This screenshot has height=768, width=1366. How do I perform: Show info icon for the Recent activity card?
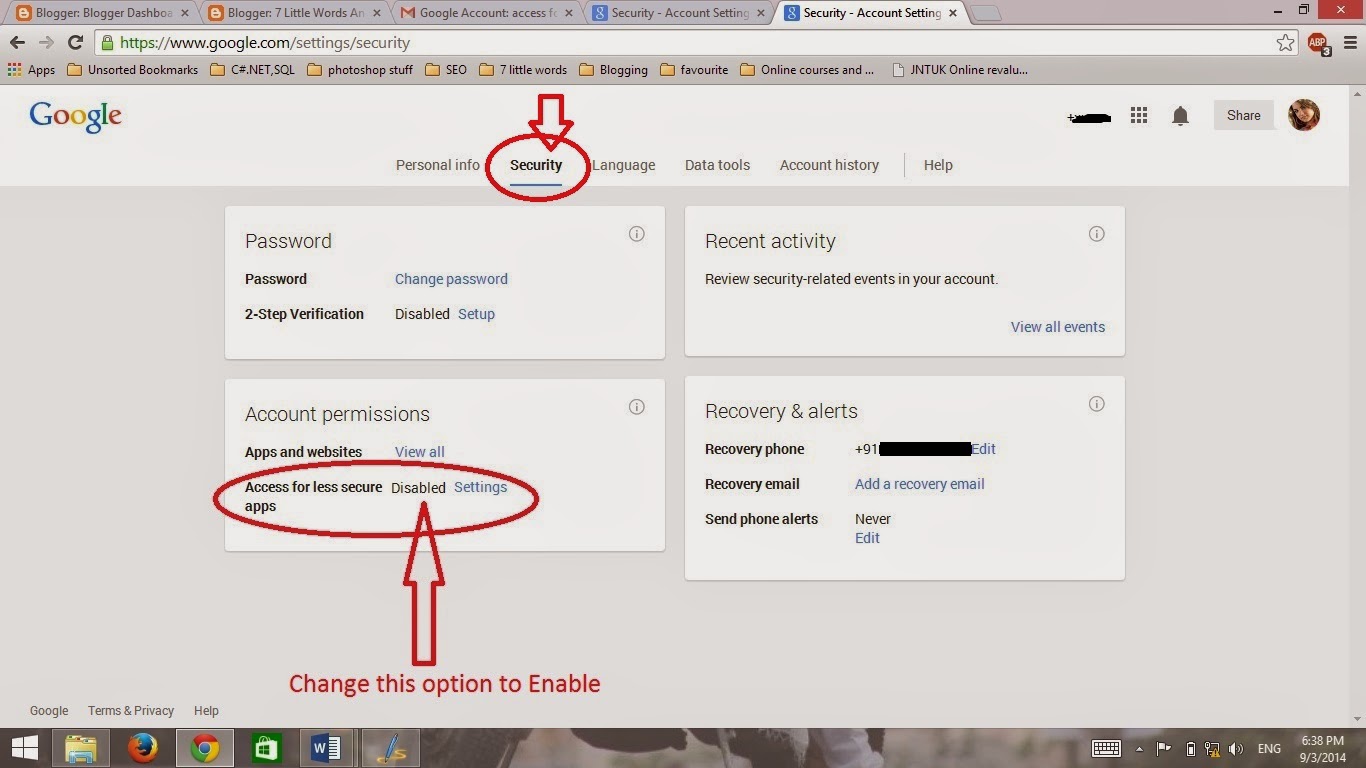click(1097, 234)
